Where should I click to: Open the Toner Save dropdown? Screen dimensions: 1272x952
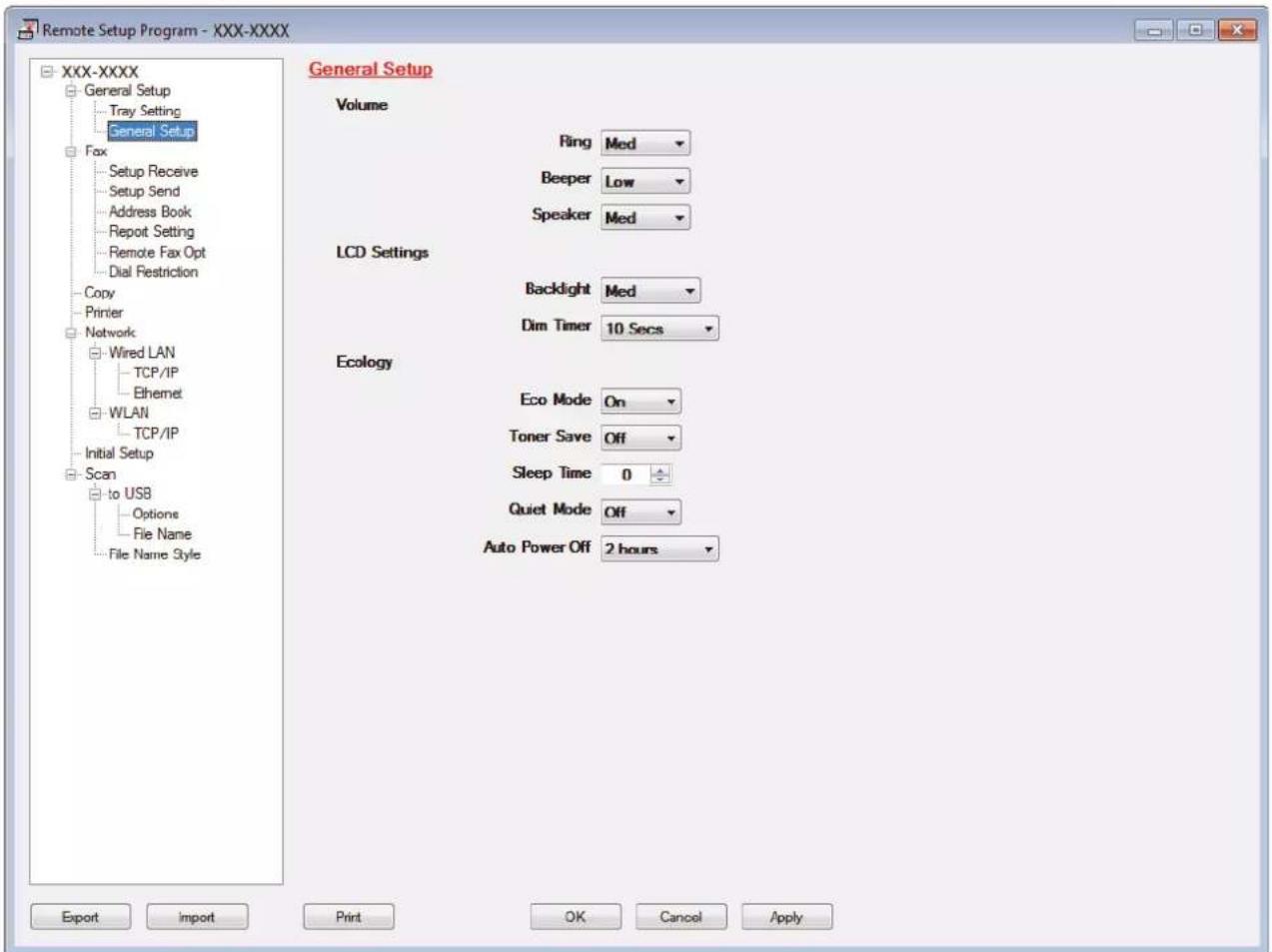point(640,438)
